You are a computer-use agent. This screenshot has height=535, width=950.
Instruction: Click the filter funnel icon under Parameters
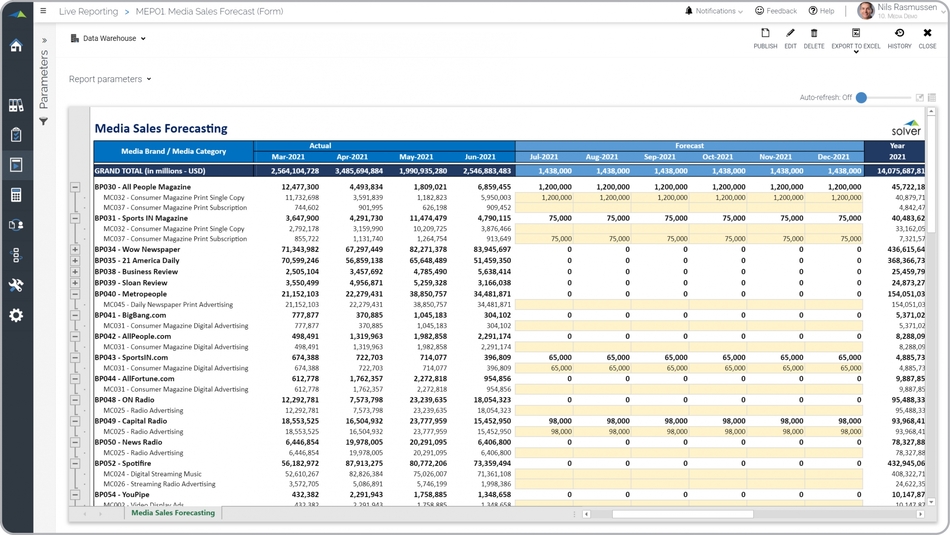[x=44, y=122]
